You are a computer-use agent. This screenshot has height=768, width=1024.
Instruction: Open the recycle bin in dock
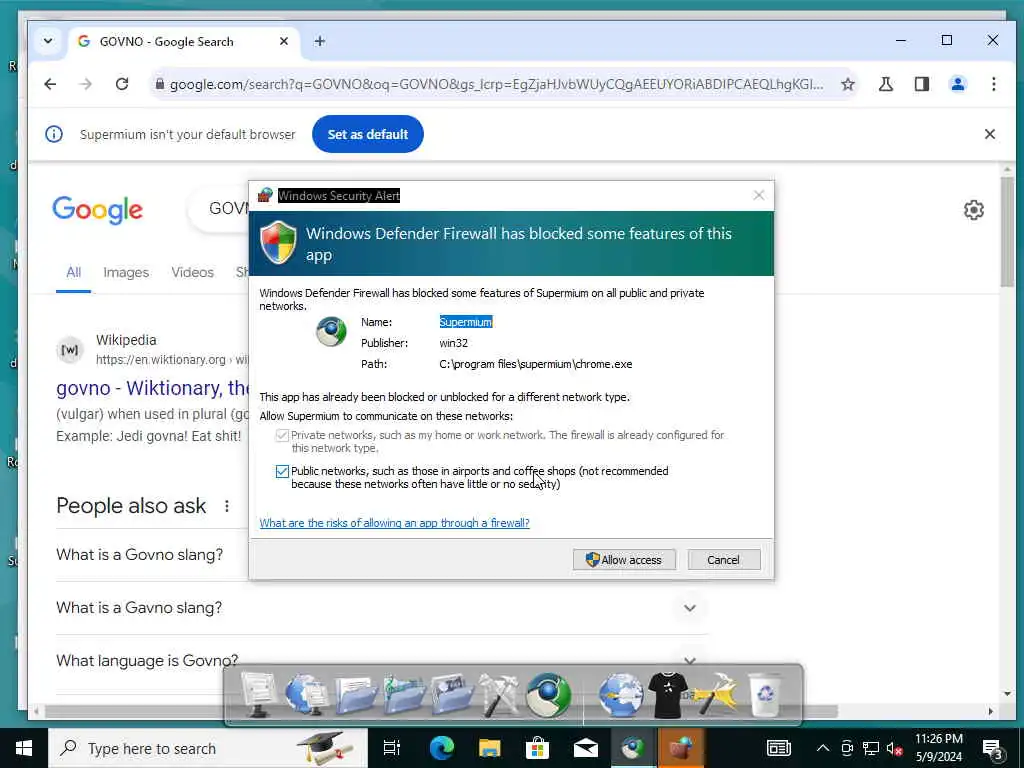[x=765, y=695]
